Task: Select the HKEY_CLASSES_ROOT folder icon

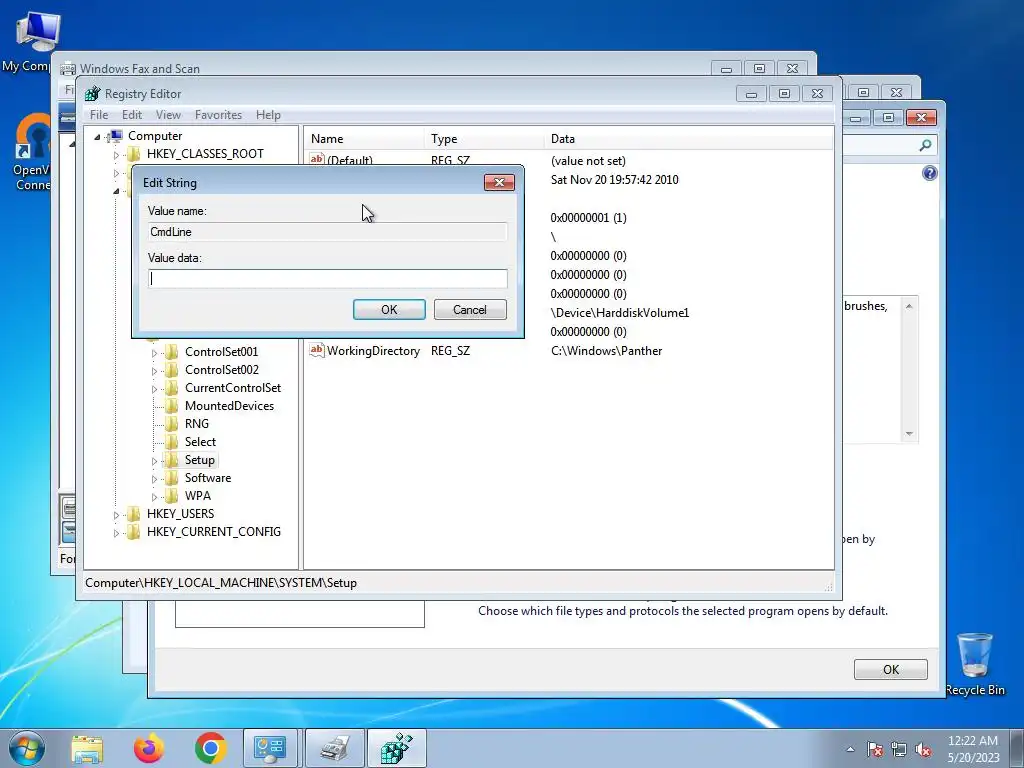Action: click(133, 154)
